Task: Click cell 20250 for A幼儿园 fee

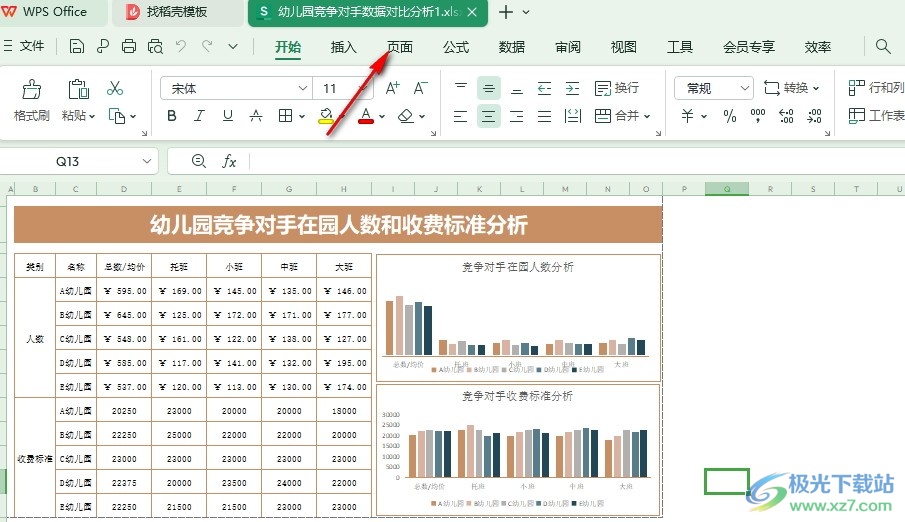Action: click(x=124, y=411)
